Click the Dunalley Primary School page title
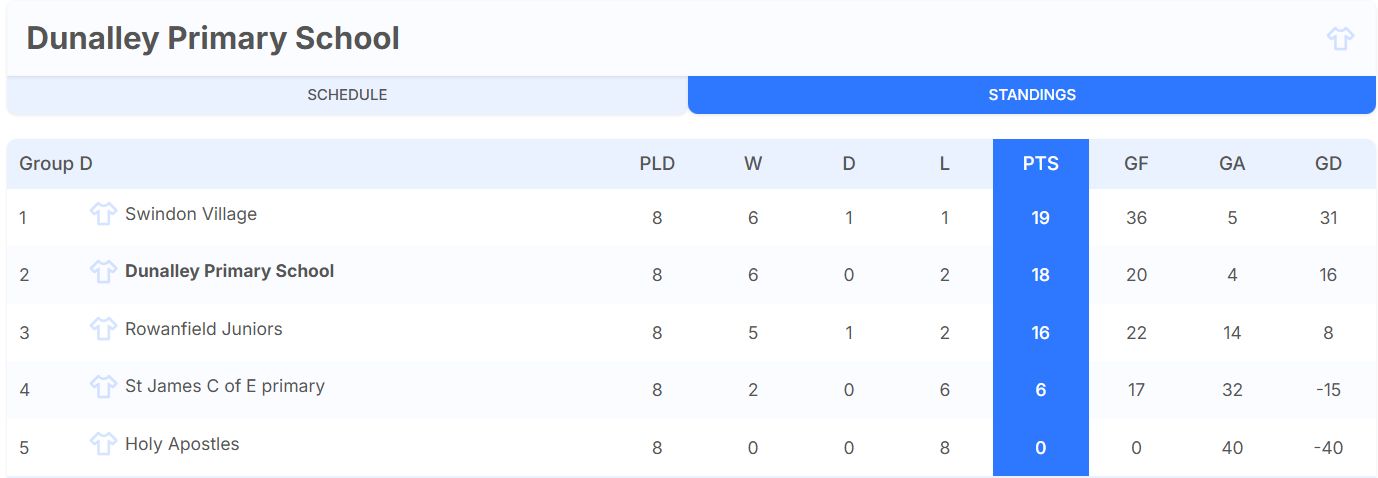The image size is (1378, 478). 213,39
